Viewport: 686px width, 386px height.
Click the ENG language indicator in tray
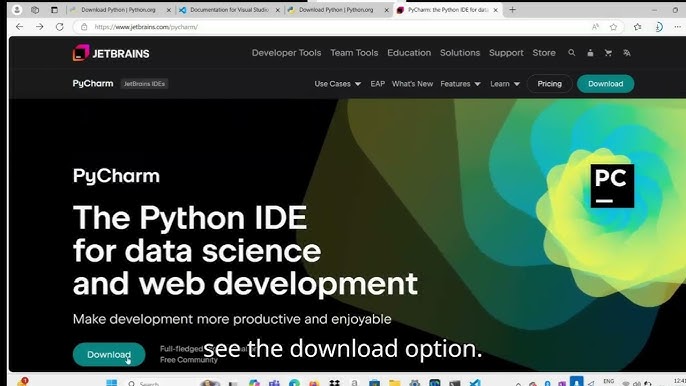[x=608, y=381]
